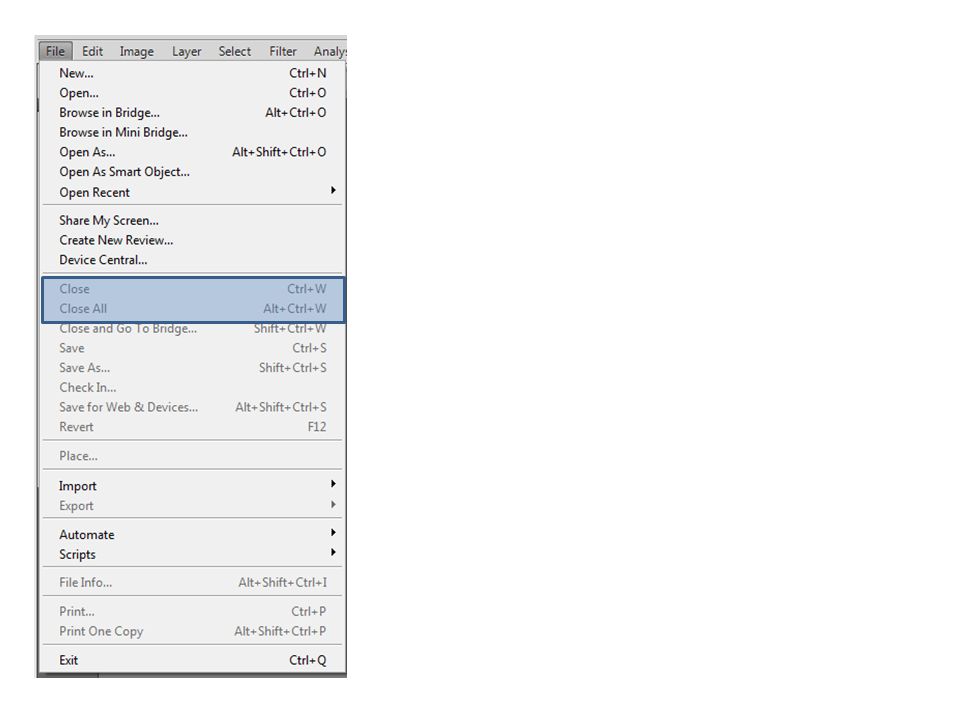This screenshot has height=720, width=960.
Task: Expand the Scripts submenu
Action: [x=193, y=554]
